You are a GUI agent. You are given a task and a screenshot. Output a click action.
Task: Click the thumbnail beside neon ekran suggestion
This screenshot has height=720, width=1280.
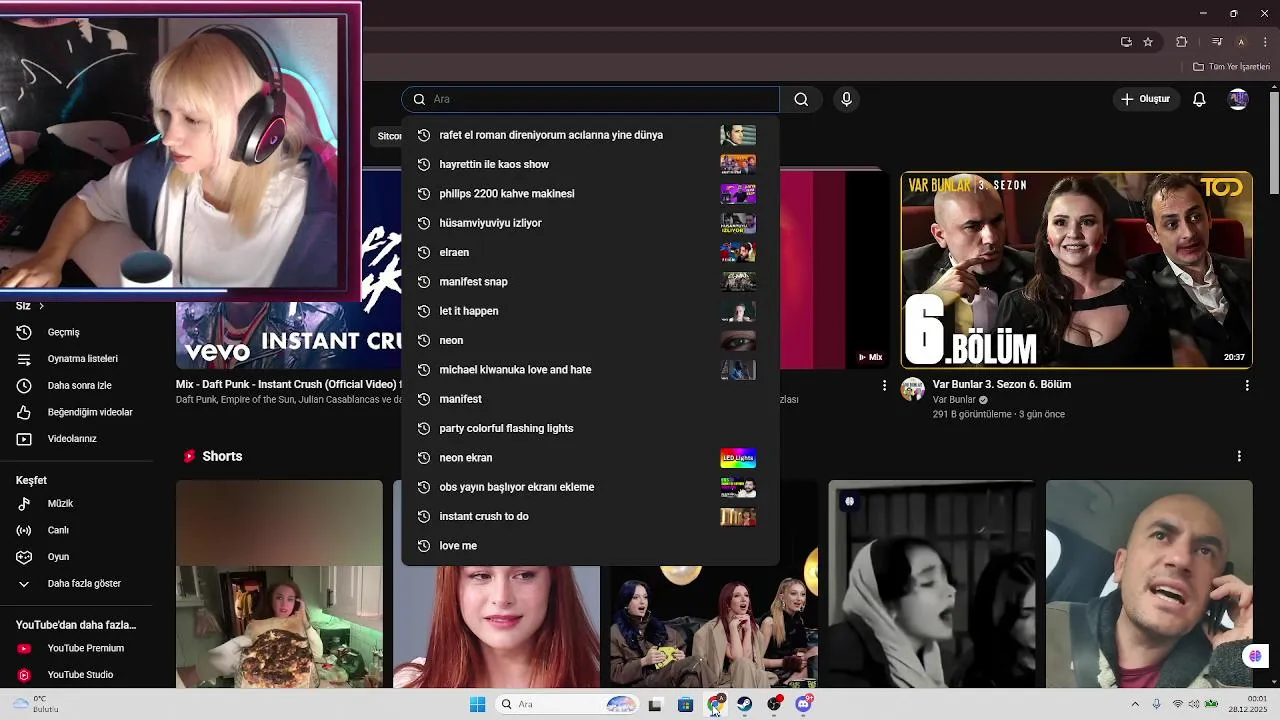tap(738, 458)
